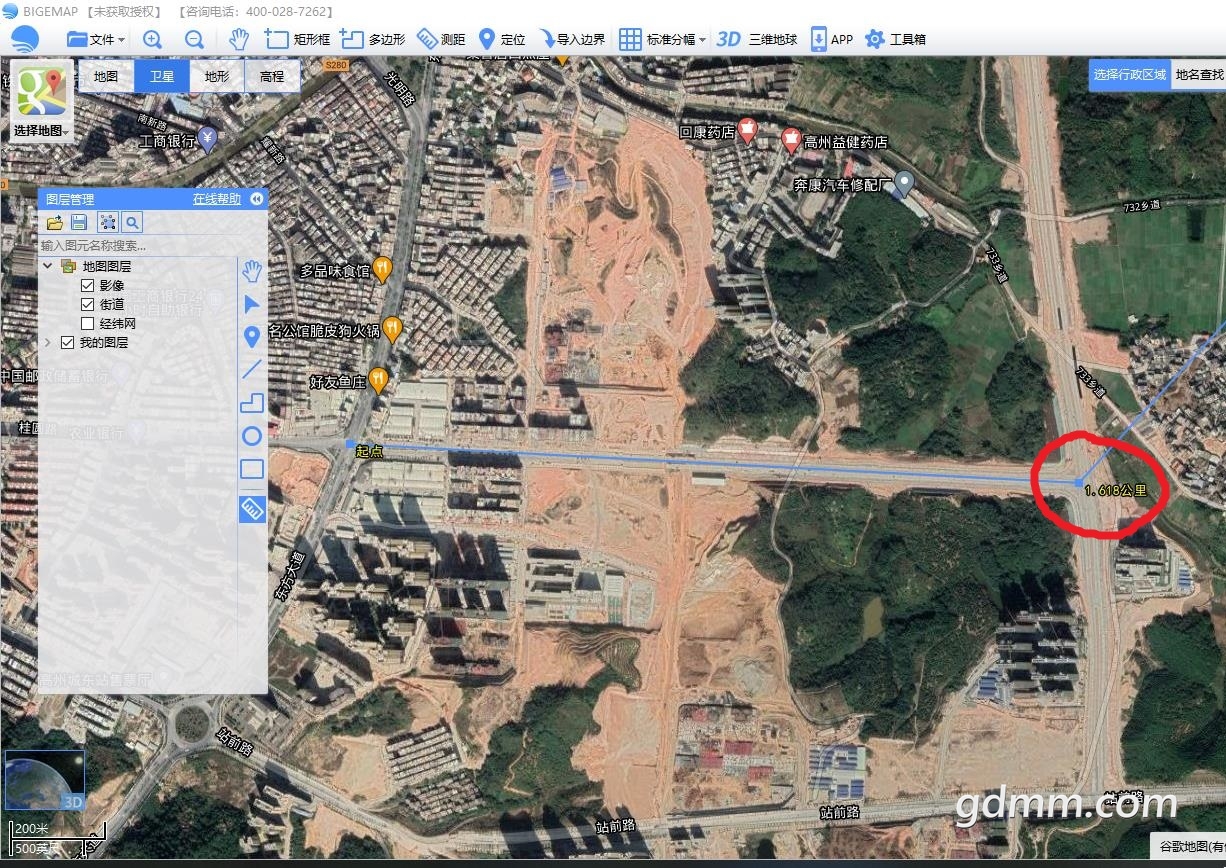Click the 回康药店 pharmacy marker

[x=747, y=132]
